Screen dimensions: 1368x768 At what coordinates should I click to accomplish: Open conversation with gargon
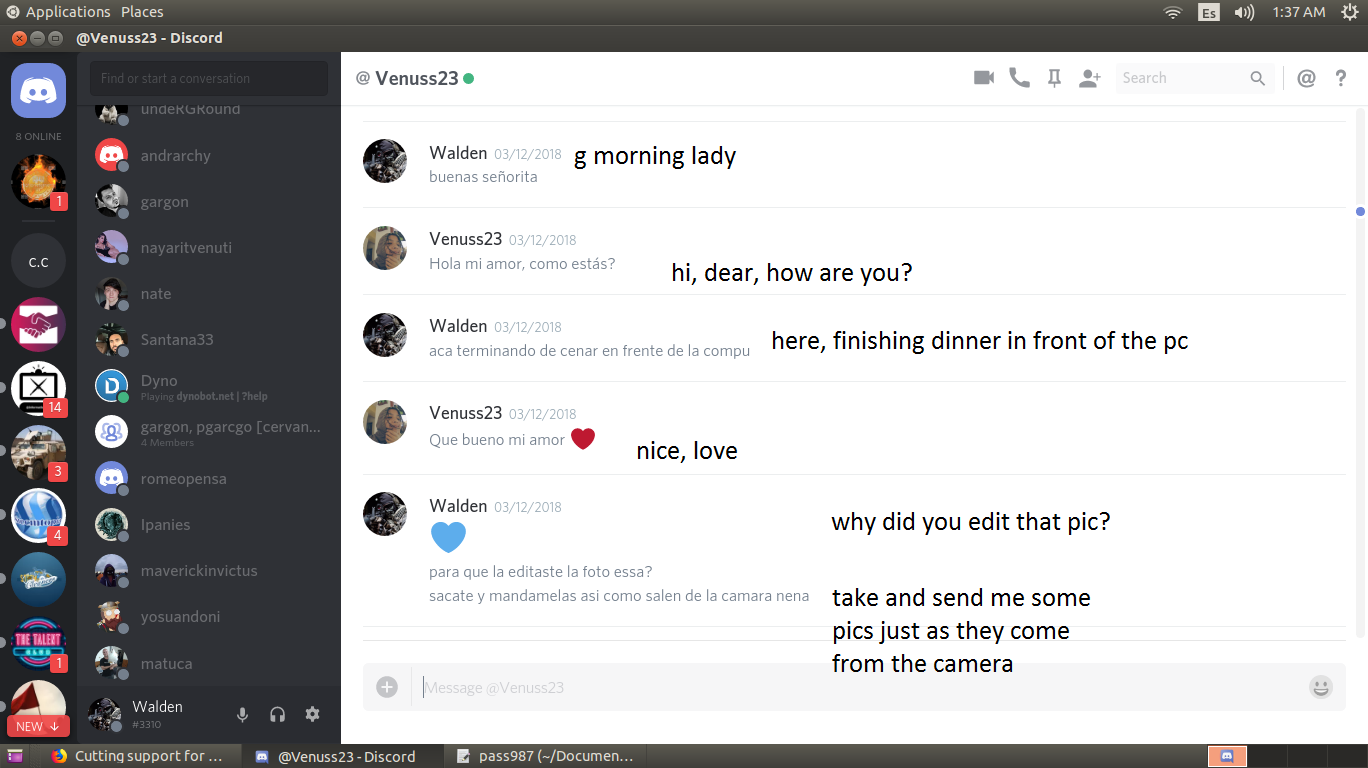click(208, 201)
